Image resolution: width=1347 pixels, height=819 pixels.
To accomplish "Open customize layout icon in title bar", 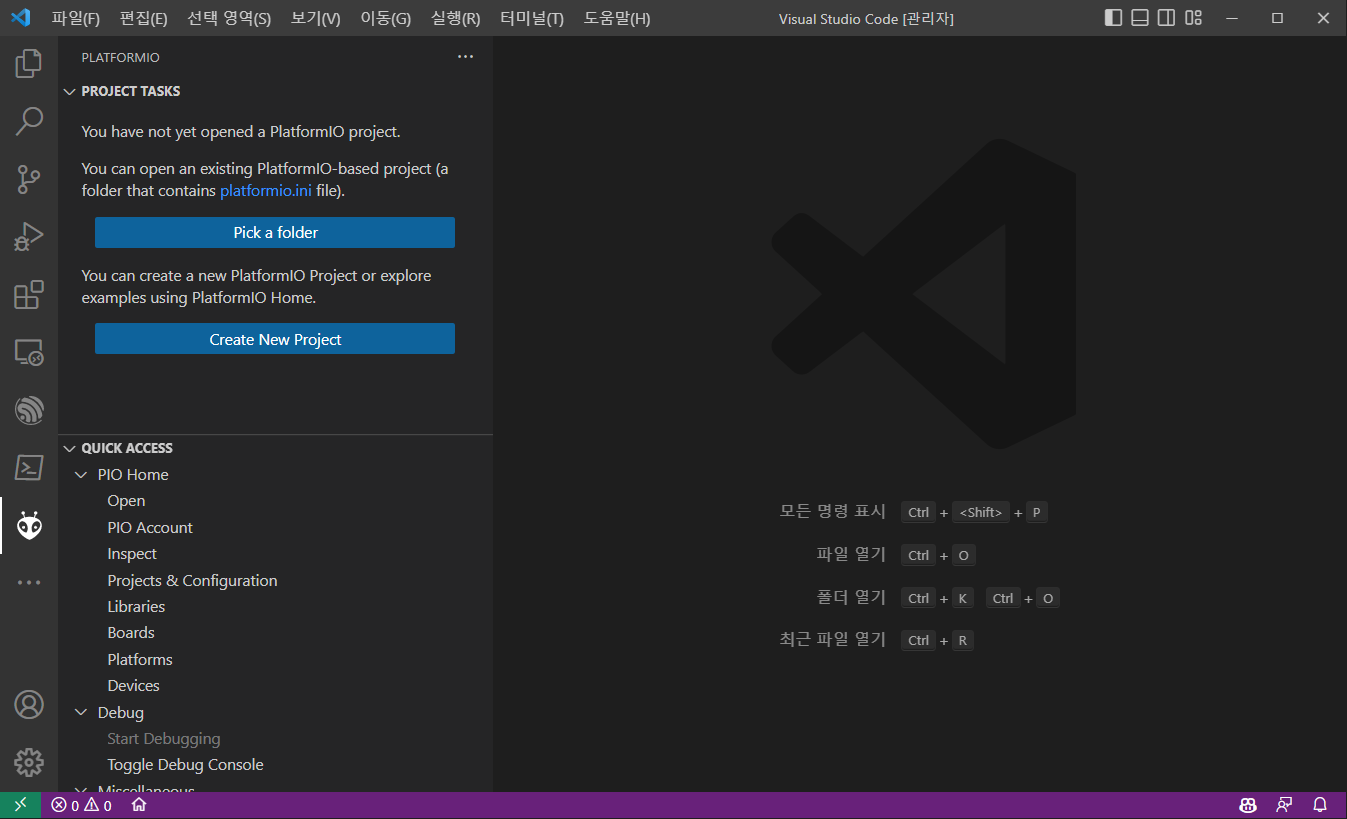I will [1193, 18].
